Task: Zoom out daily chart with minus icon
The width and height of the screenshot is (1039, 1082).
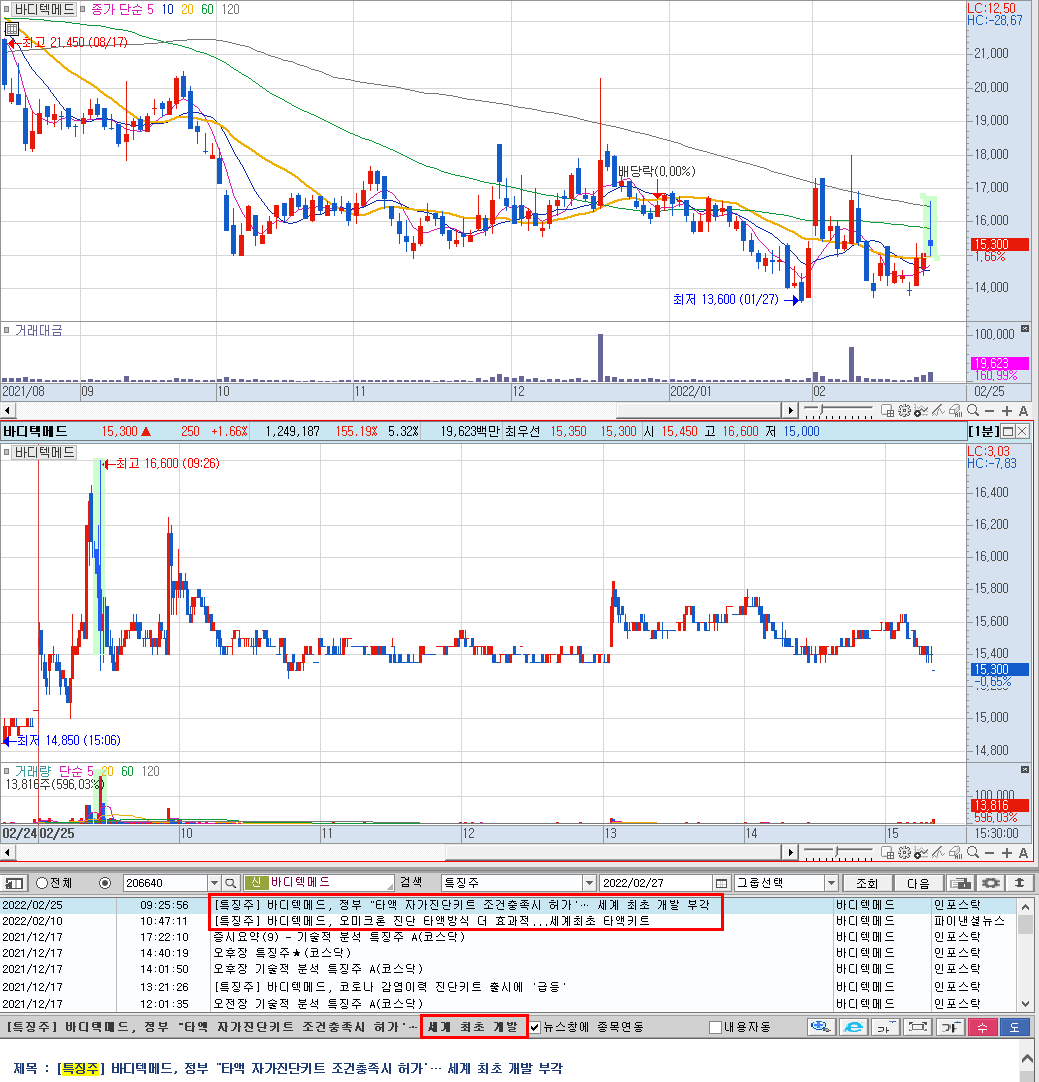Action: click(989, 411)
